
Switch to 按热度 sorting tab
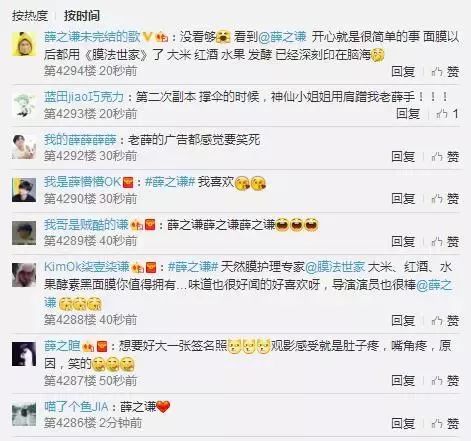[30, 16]
